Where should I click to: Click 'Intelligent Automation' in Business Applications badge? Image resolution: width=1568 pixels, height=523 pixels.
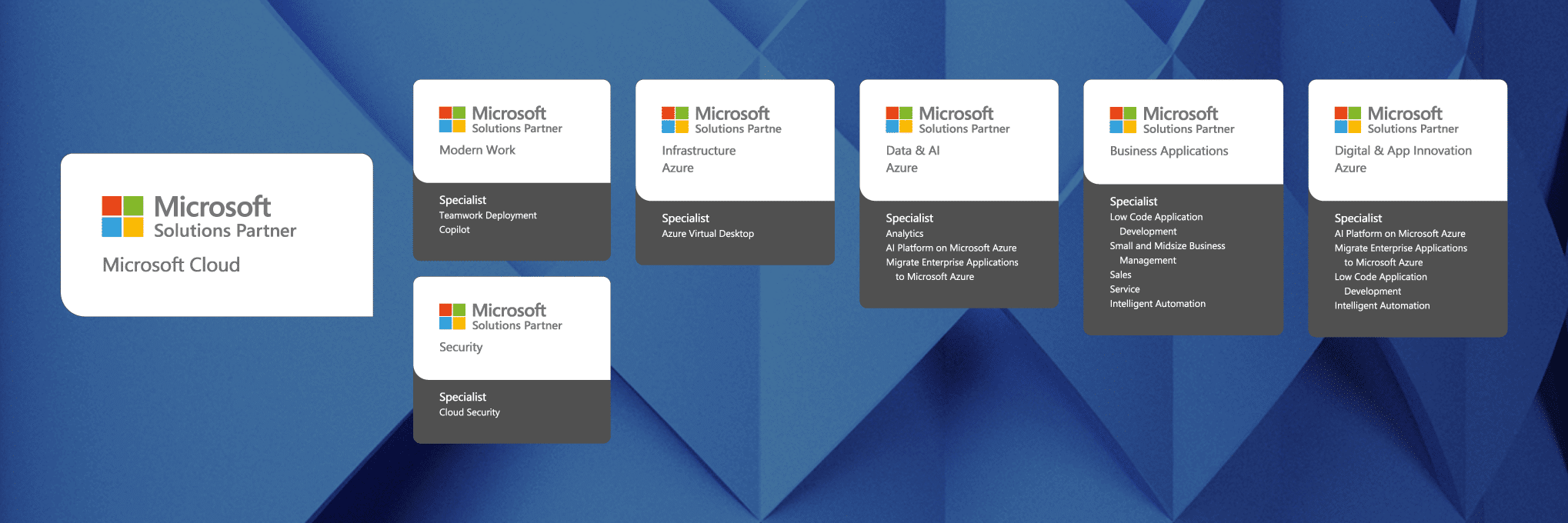pos(1157,304)
